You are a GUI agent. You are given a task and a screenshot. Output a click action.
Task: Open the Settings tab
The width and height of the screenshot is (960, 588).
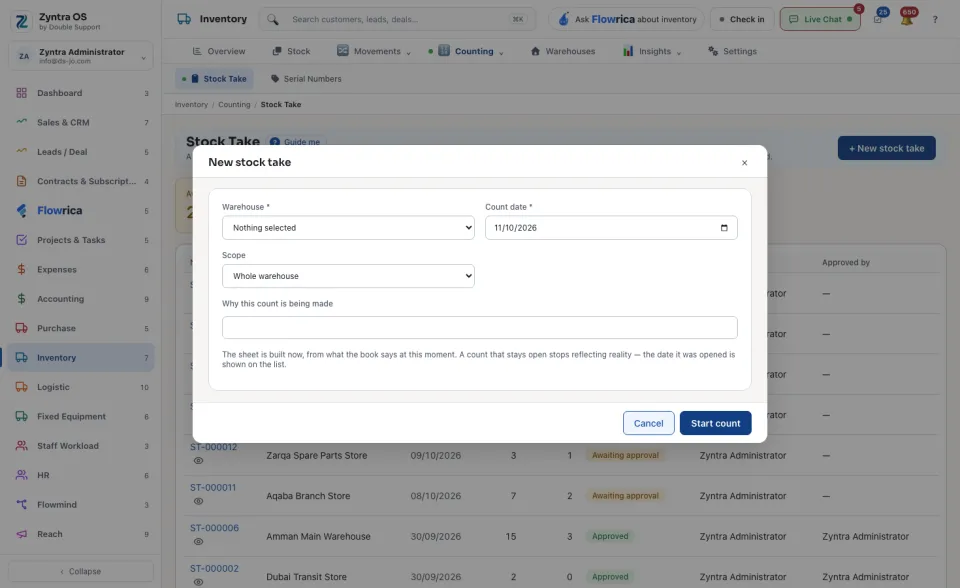(732, 51)
